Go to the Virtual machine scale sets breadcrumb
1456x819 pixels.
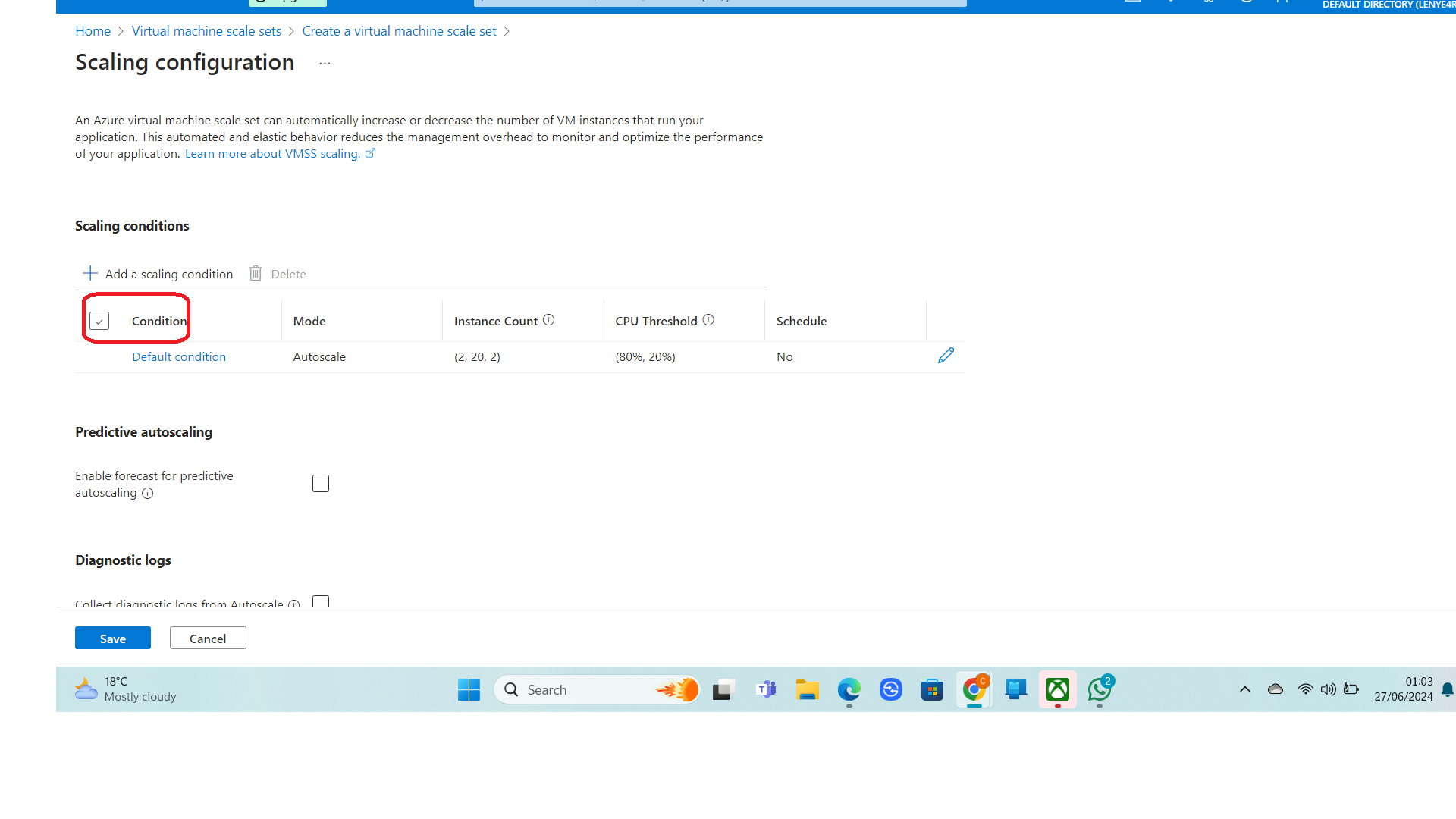[x=206, y=31]
